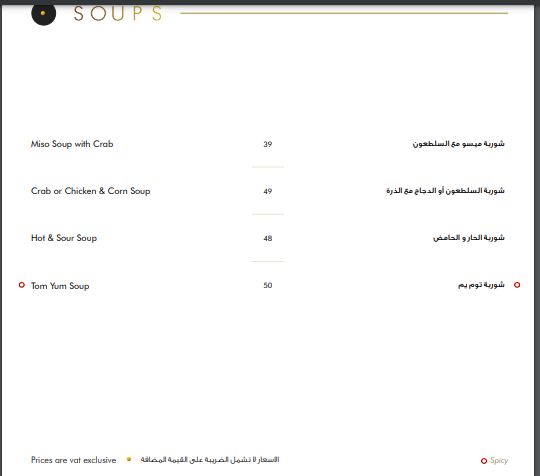Select the SOUPS section heading

point(118,14)
